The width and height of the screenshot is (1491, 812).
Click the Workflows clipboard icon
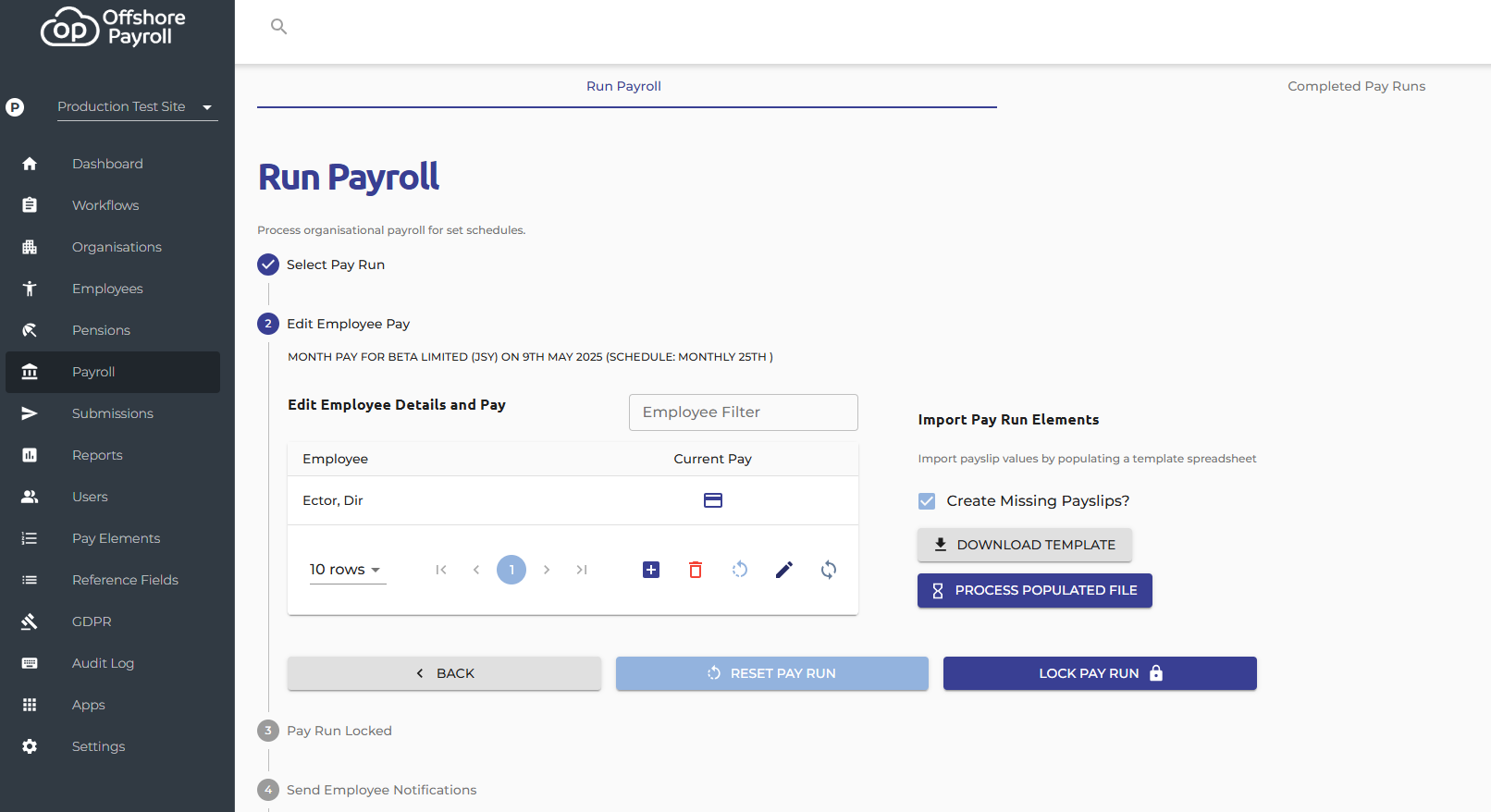(30, 205)
